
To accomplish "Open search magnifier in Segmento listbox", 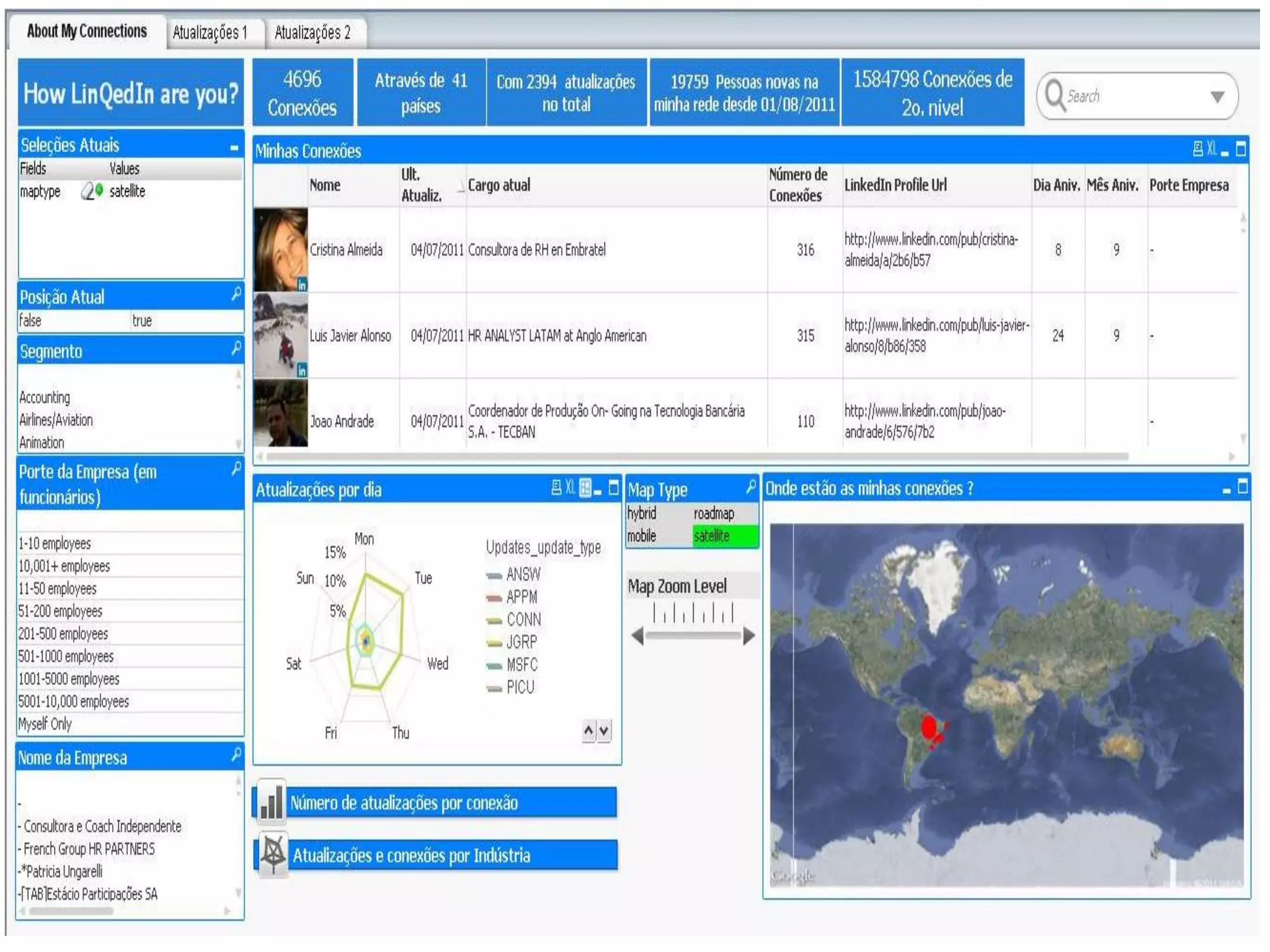I will pyautogui.click(x=236, y=348).
